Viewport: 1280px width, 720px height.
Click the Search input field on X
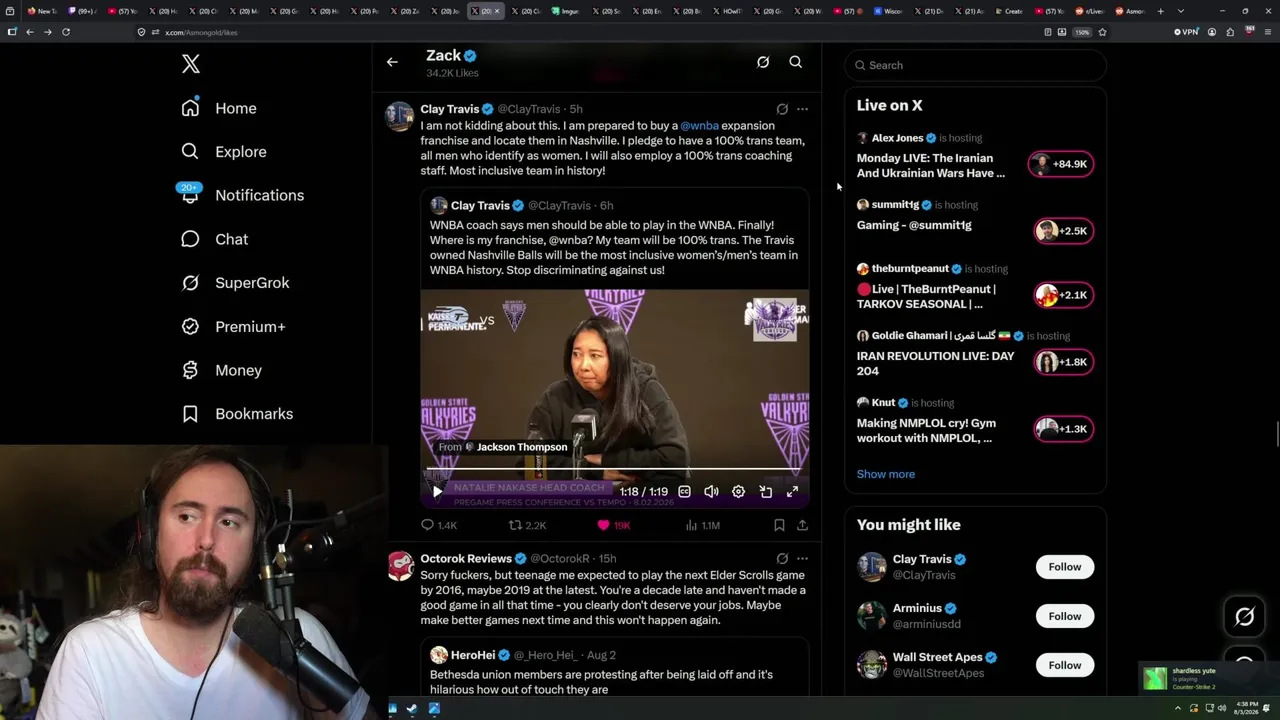click(x=975, y=65)
